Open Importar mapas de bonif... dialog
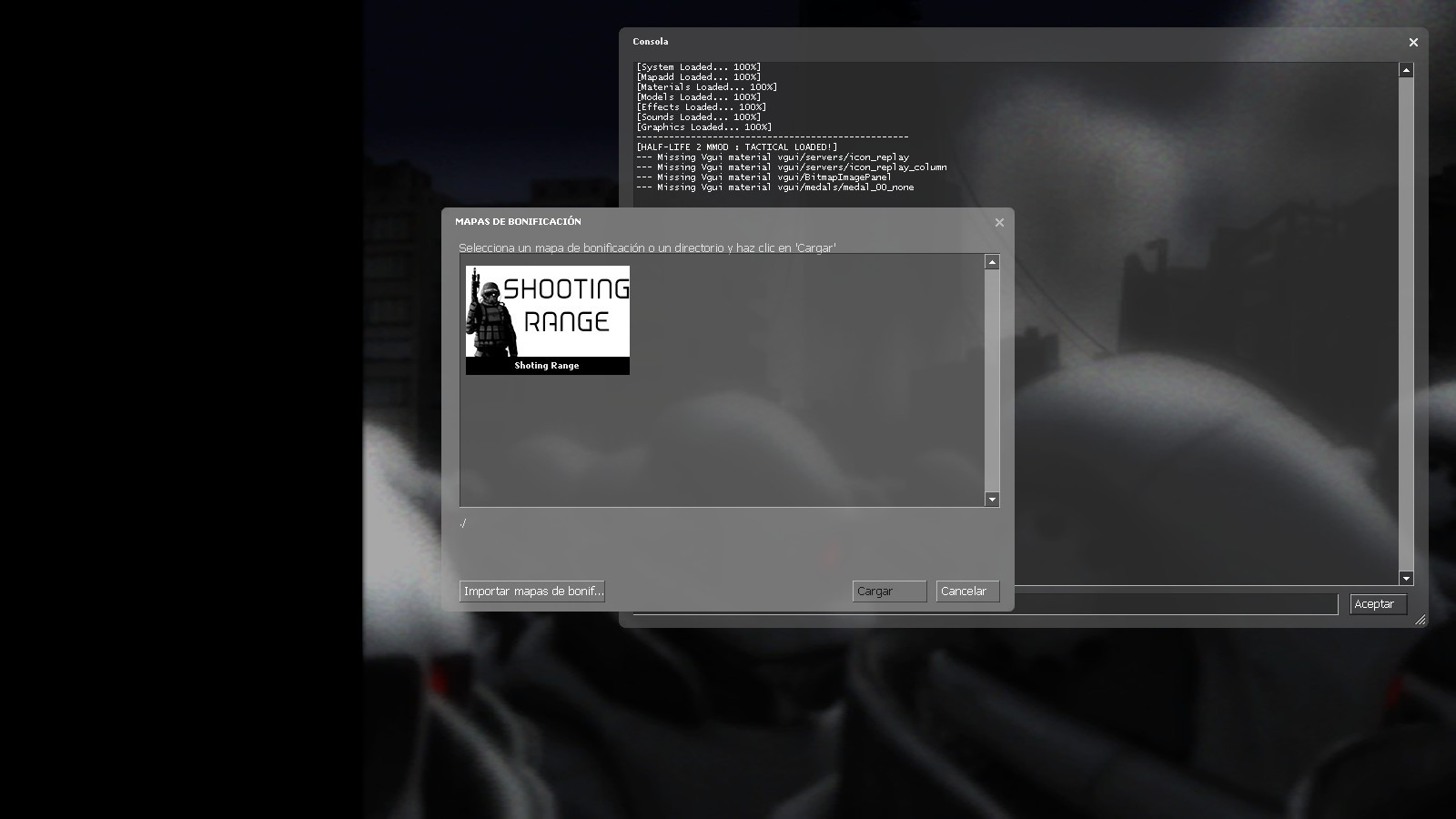 click(531, 591)
